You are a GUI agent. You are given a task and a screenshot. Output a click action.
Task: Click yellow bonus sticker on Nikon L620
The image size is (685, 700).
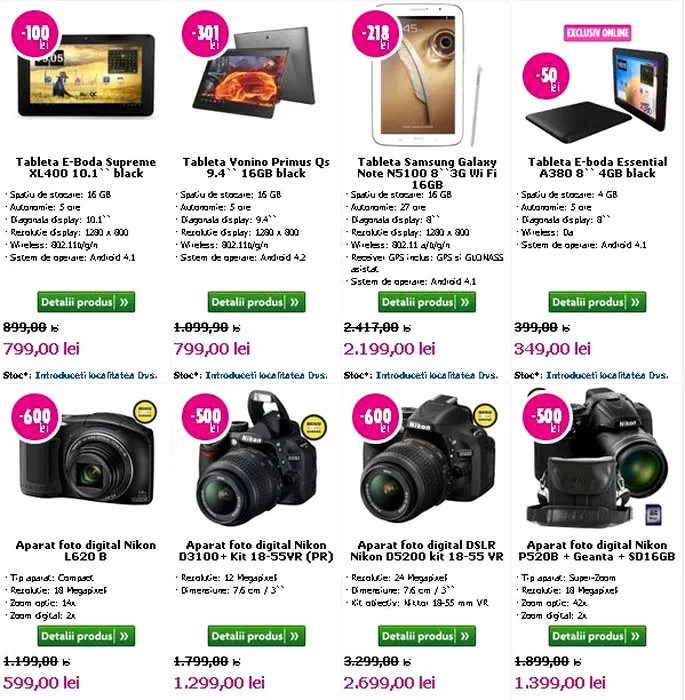pos(145,412)
